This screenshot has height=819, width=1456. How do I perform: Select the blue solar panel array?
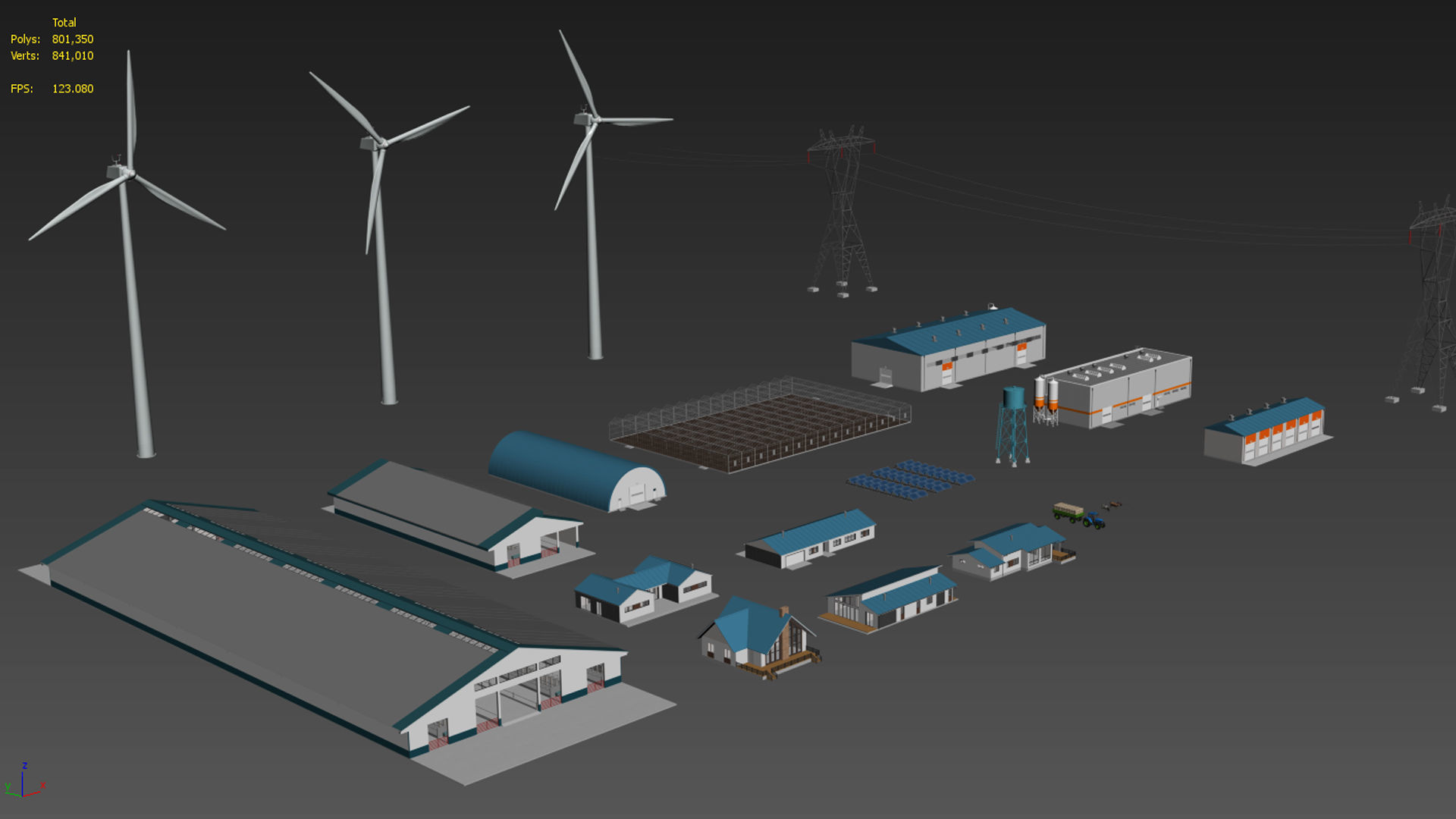[910, 481]
